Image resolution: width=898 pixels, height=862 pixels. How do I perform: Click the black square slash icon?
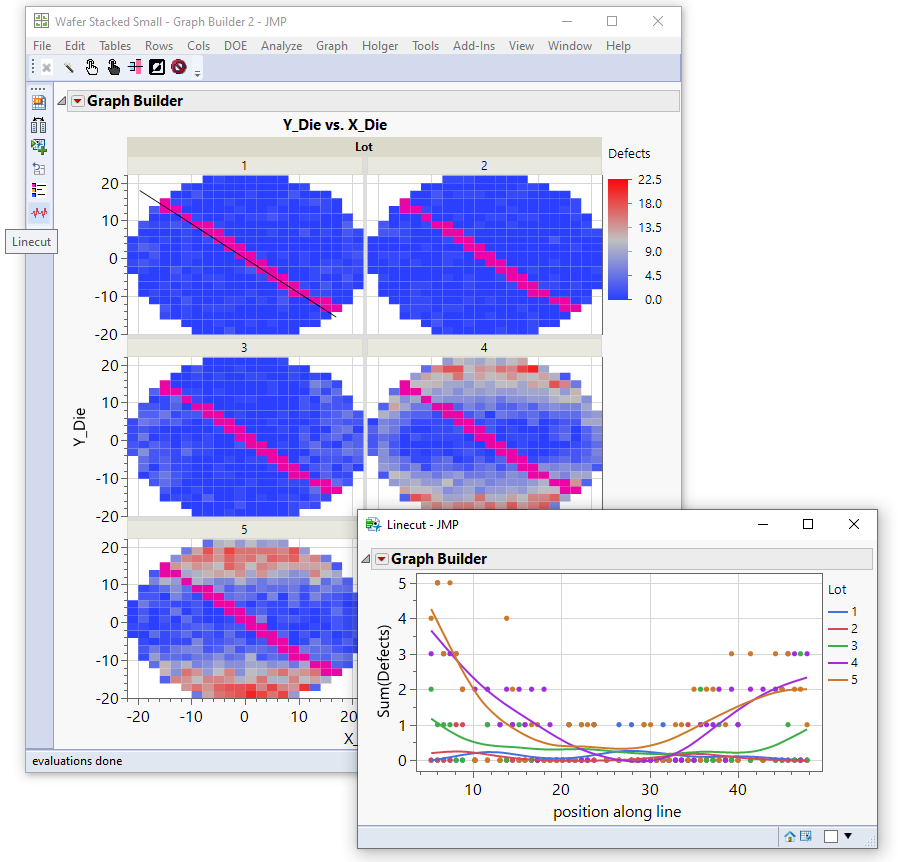(x=157, y=67)
